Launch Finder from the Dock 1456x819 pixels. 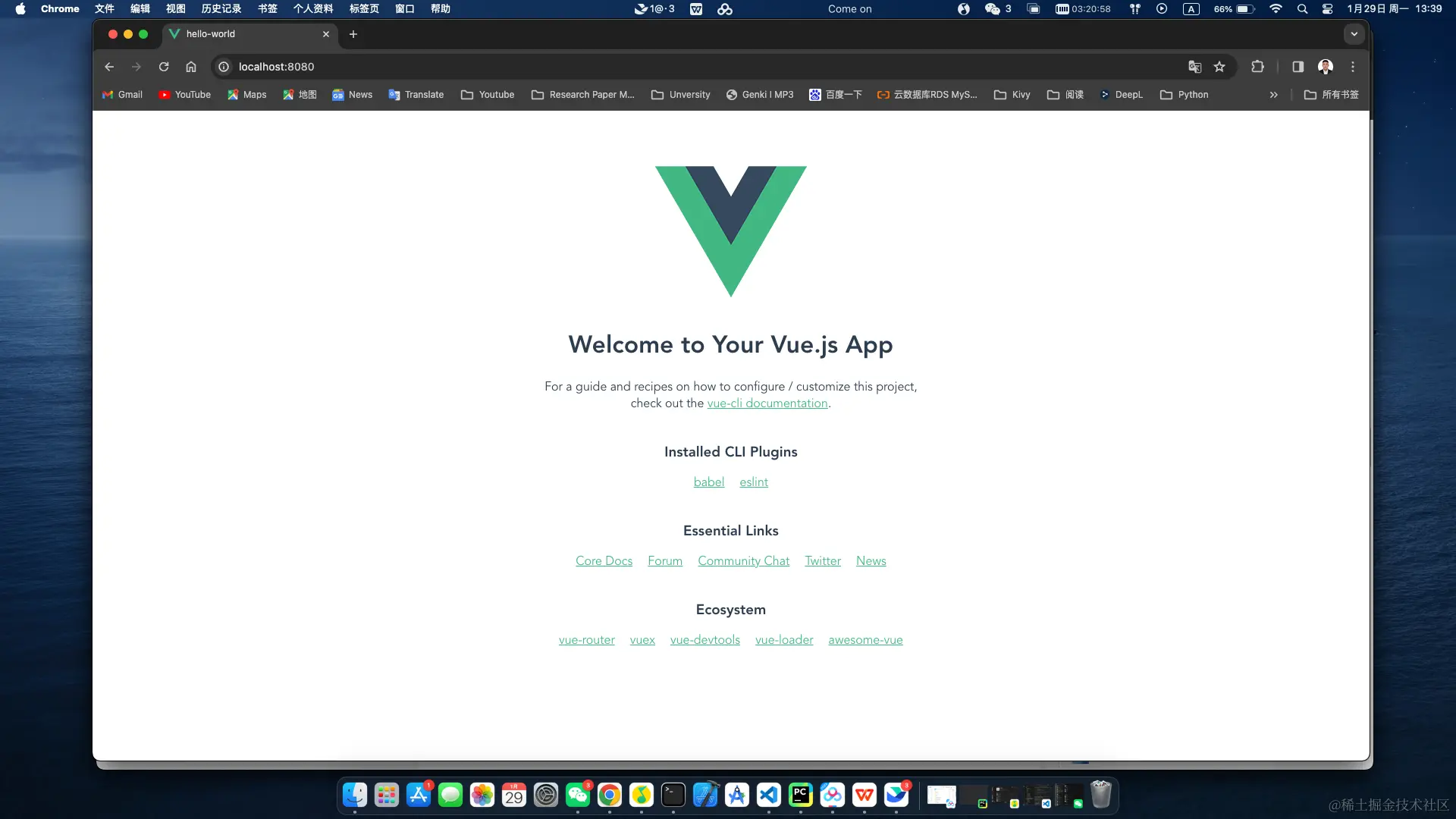point(355,795)
